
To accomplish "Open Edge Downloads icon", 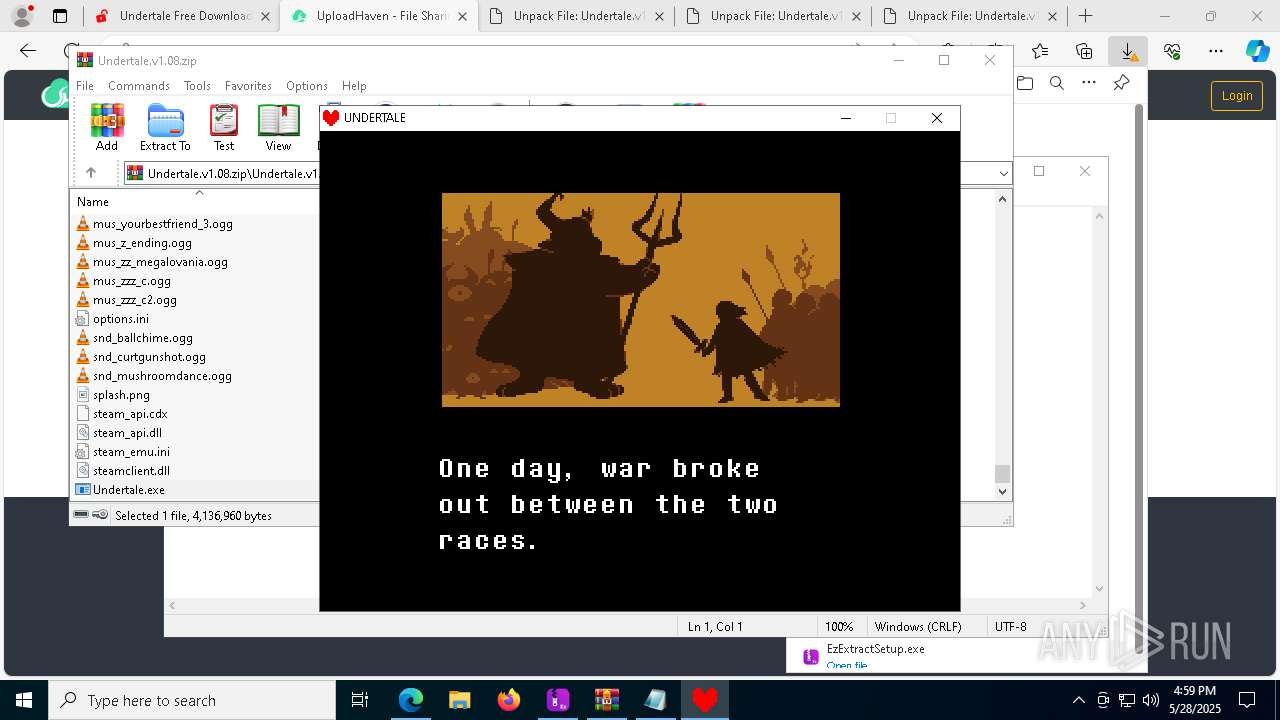I will coord(1128,51).
